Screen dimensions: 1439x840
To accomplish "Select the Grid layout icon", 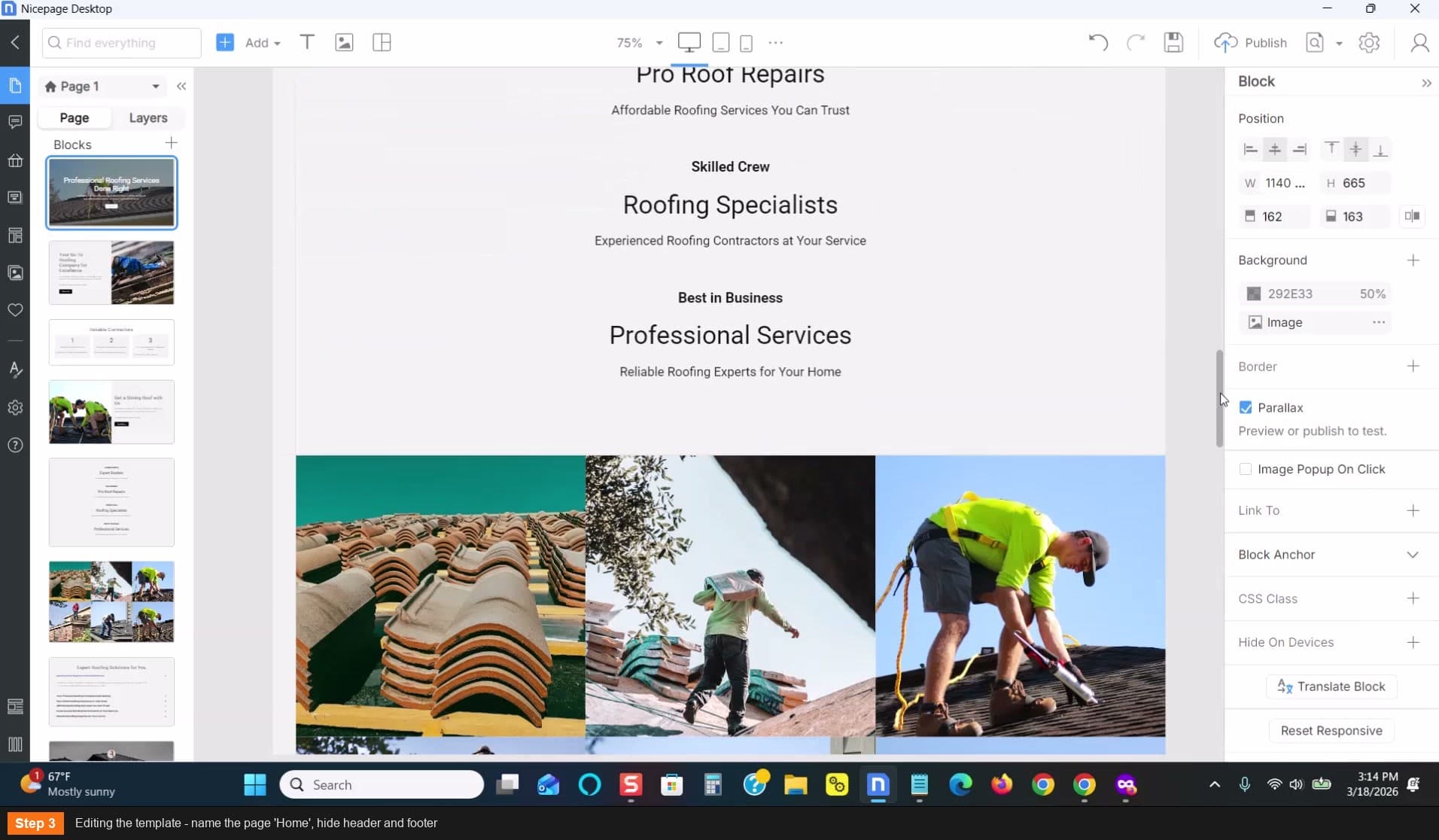I will [382, 43].
